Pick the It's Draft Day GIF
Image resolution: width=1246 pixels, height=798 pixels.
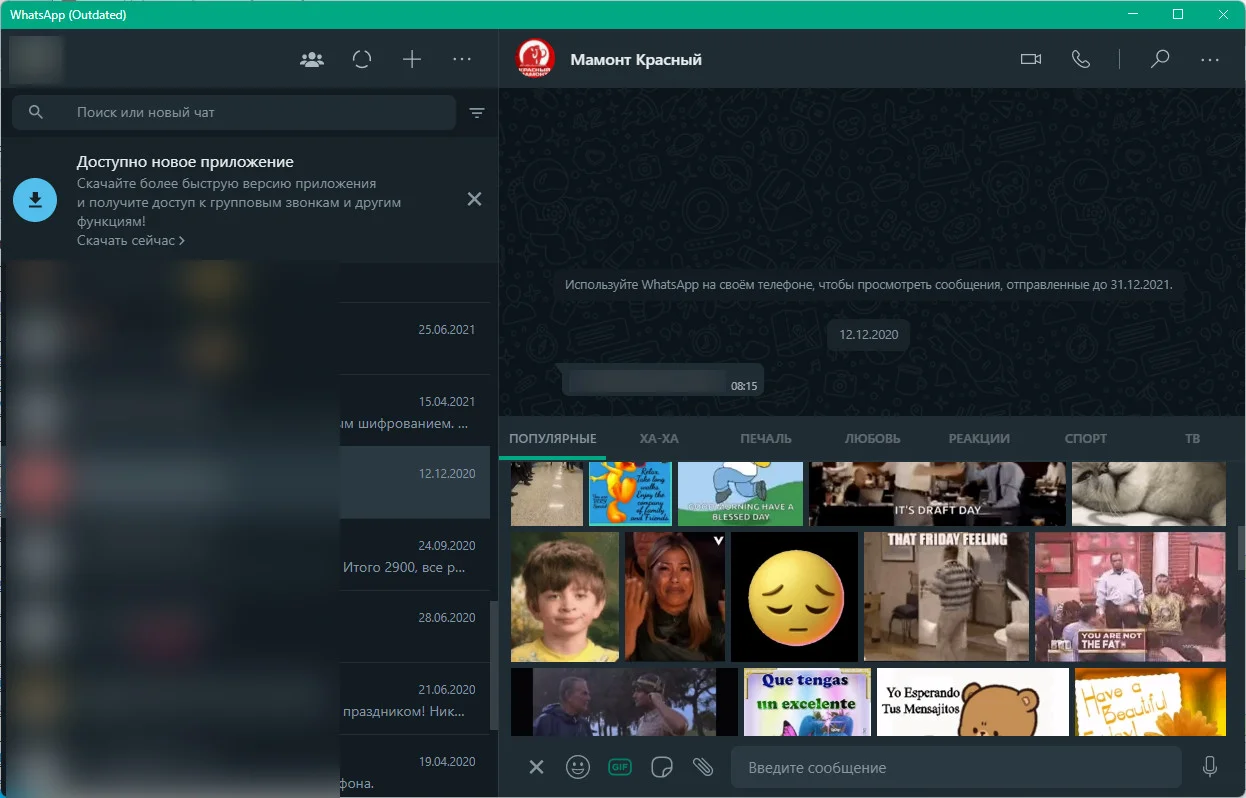coord(937,494)
